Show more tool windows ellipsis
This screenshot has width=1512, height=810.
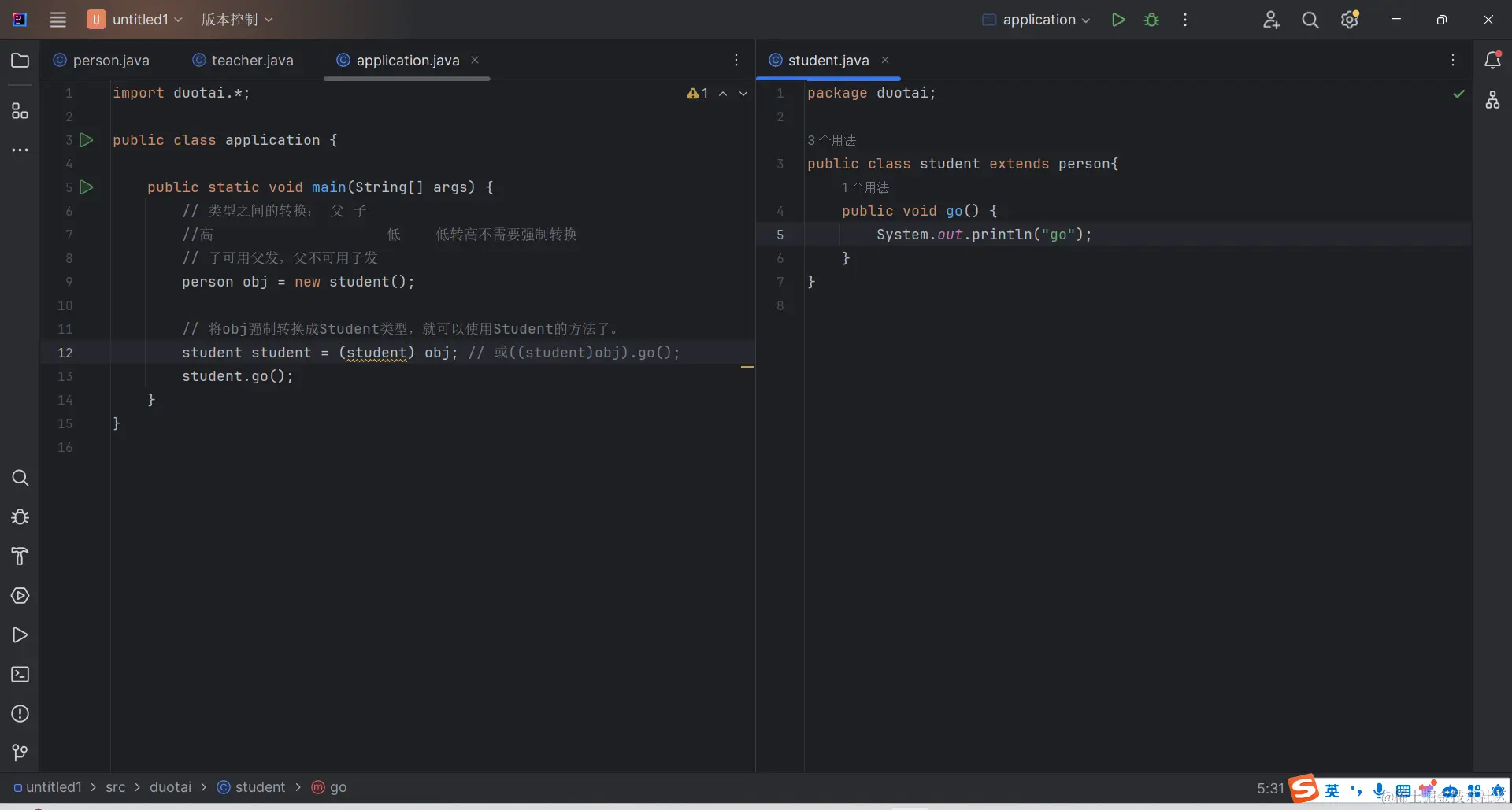pyautogui.click(x=20, y=150)
